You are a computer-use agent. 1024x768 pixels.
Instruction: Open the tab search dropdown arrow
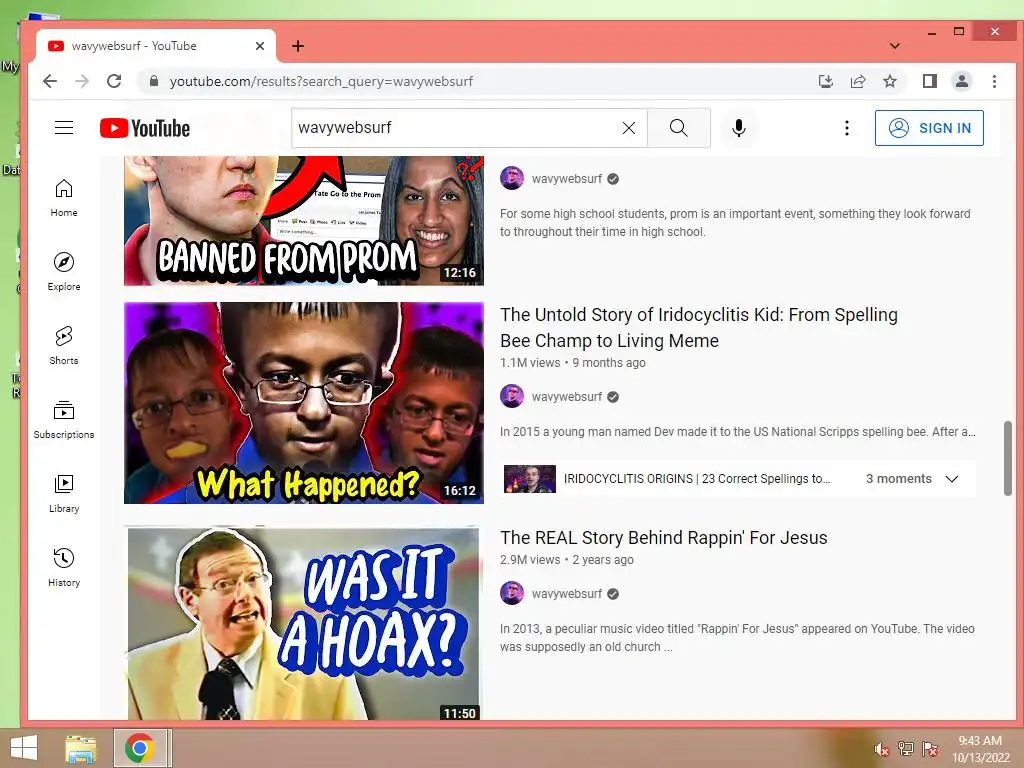895,46
